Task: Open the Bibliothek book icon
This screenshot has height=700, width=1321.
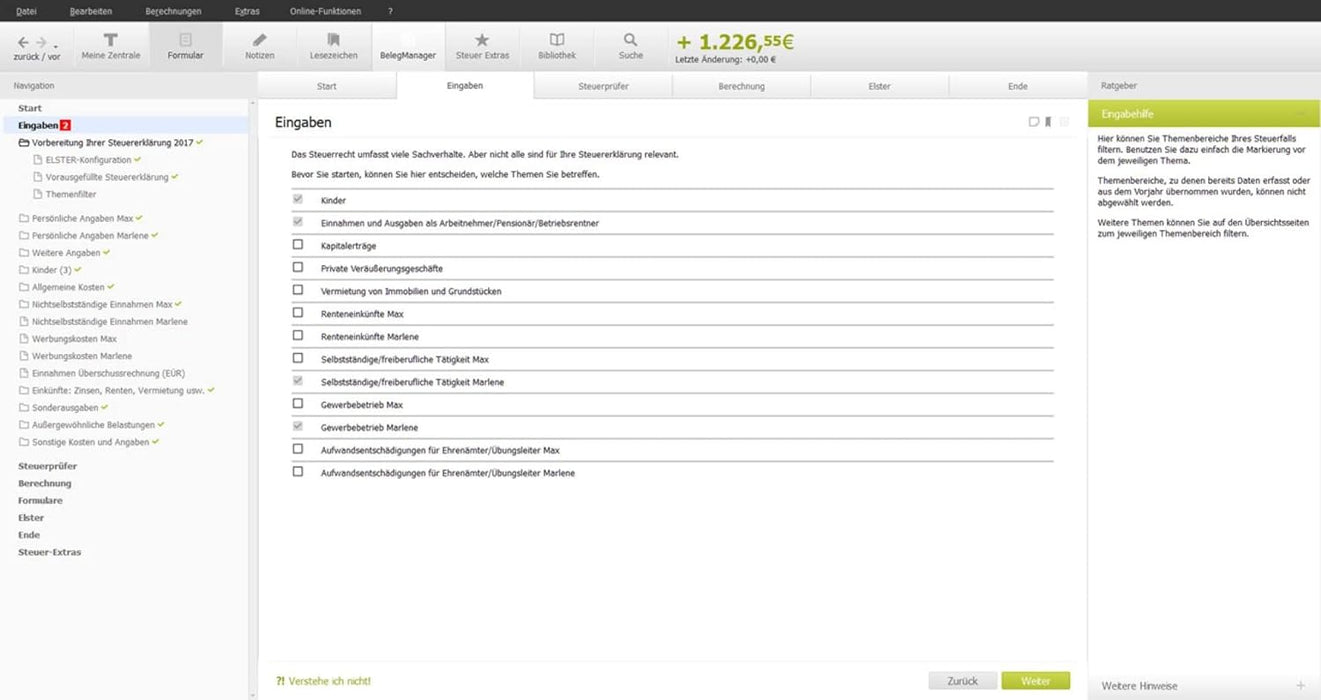Action: click(556, 44)
